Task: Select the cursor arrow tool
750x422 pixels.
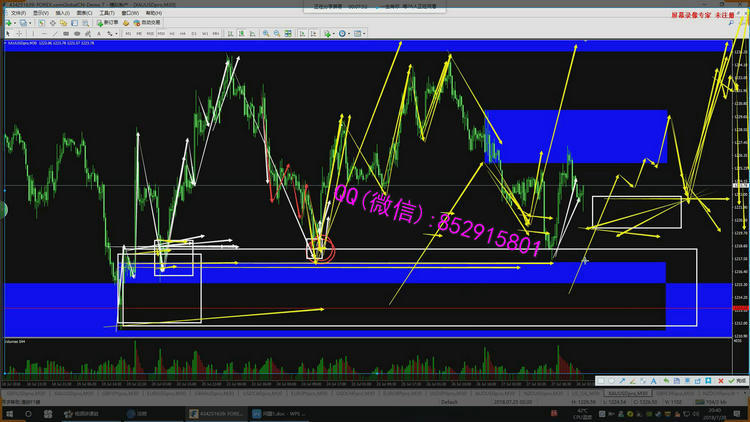Action: pyautogui.click(x=7, y=33)
